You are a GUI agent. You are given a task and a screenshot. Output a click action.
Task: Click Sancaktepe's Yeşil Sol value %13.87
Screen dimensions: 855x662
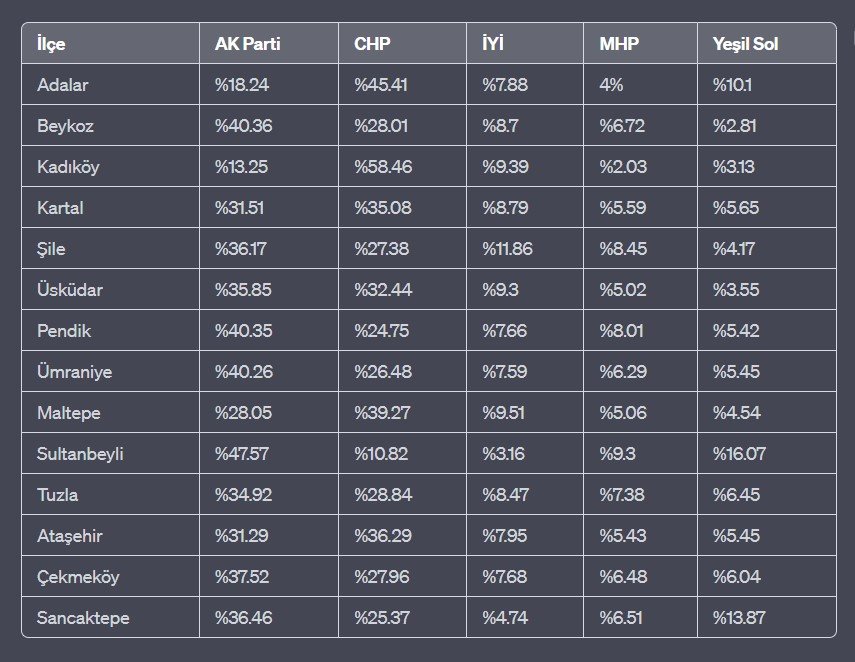point(739,618)
